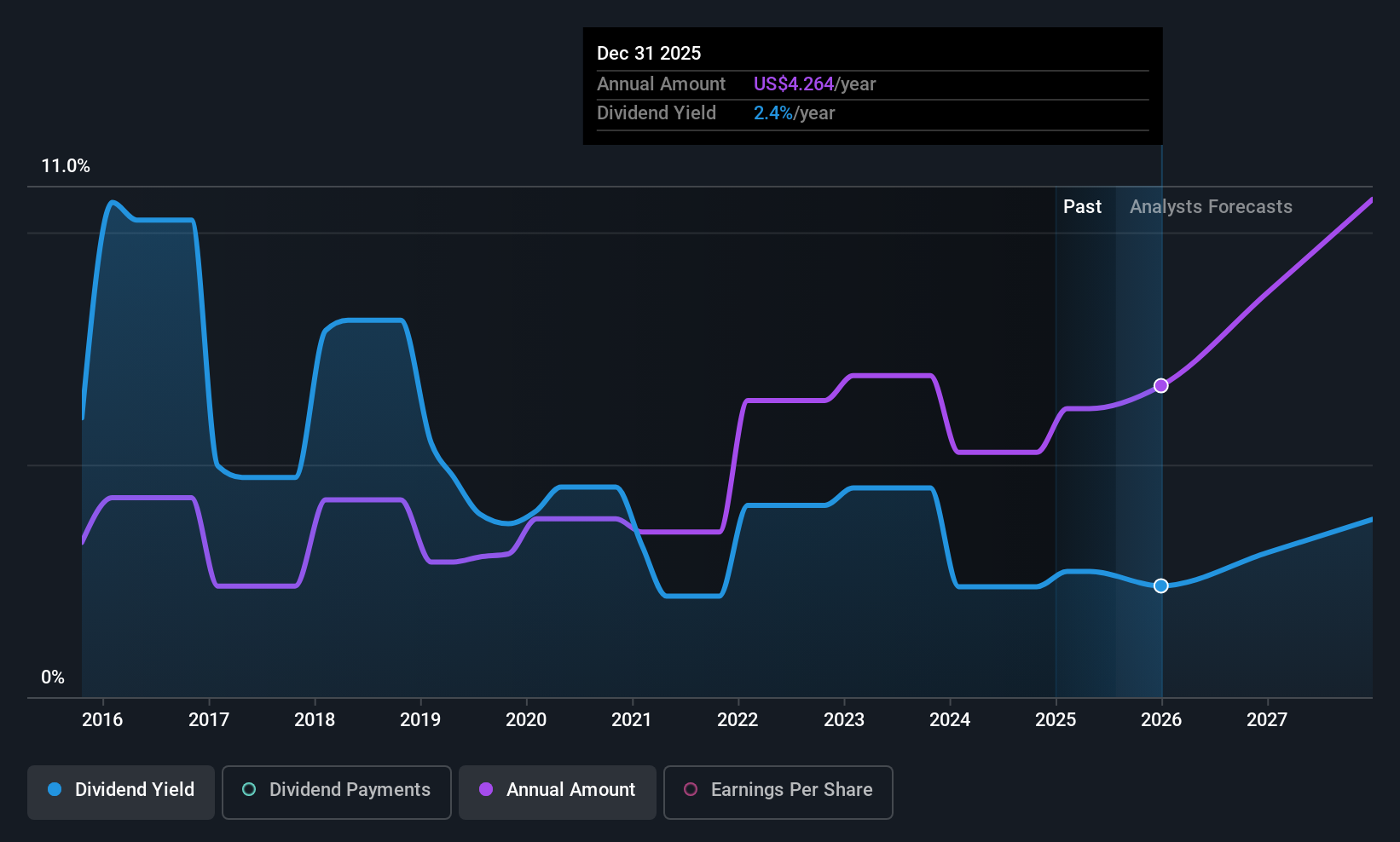Click the Dec 31 2025 tooltip date

(649, 53)
